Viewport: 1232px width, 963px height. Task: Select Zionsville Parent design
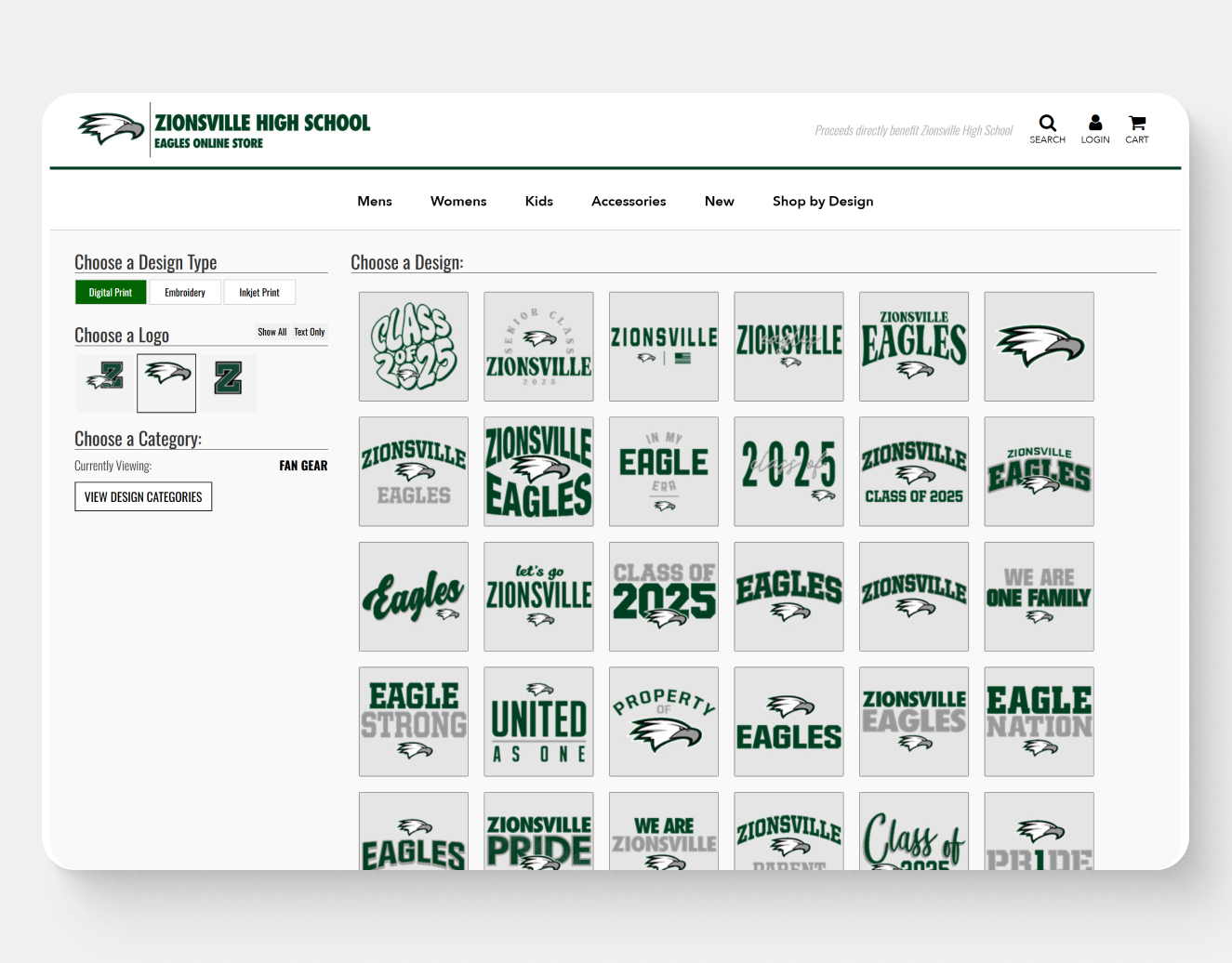[788, 831]
